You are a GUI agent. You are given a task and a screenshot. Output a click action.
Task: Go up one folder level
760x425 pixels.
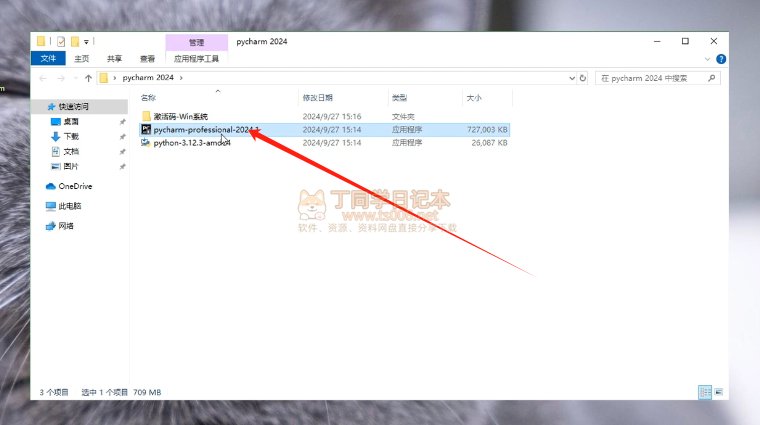88,78
